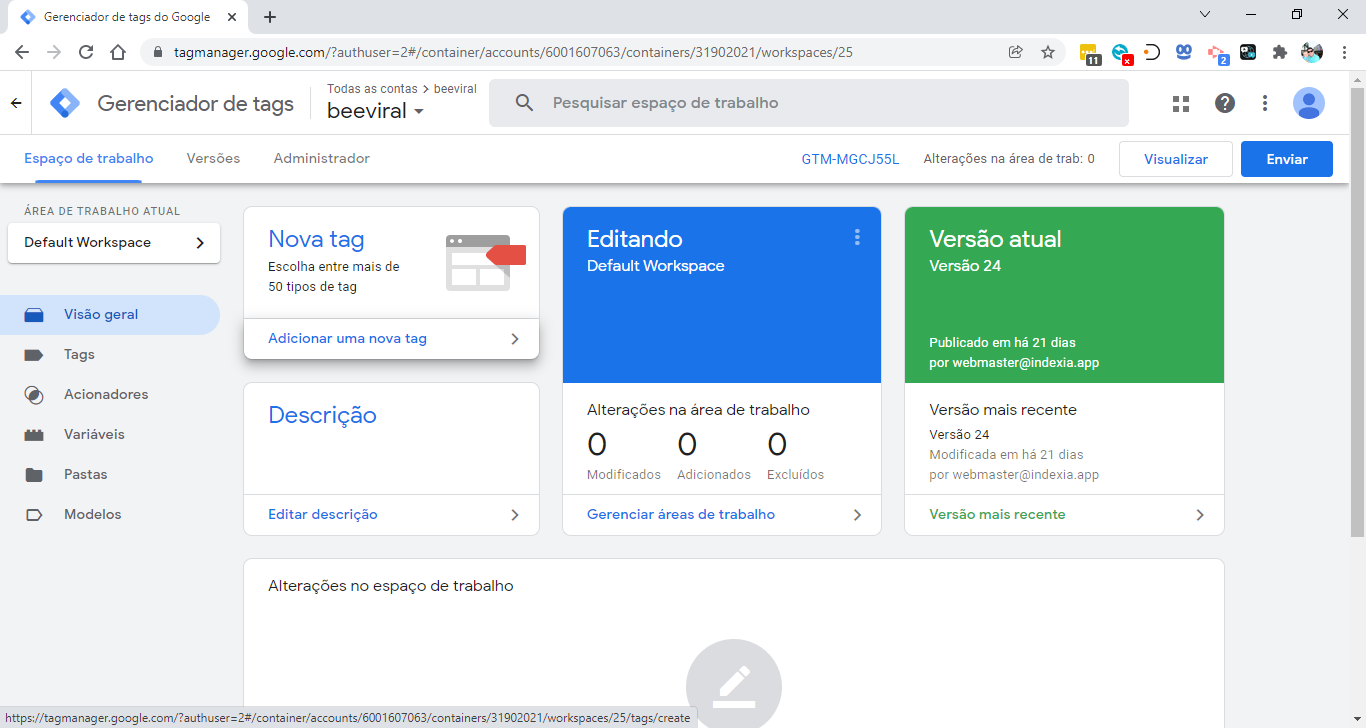The width and height of the screenshot is (1366, 728).
Task: Click the Visão geral briefcase icon
Action: pos(34,315)
